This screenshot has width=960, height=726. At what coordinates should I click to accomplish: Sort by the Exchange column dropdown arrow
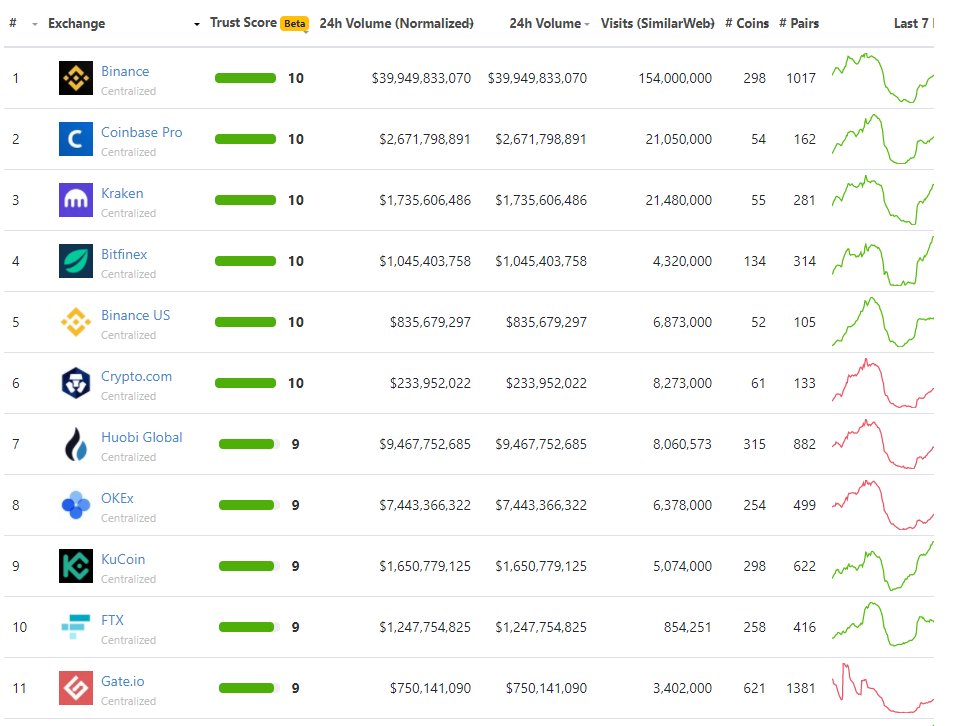coord(196,24)
